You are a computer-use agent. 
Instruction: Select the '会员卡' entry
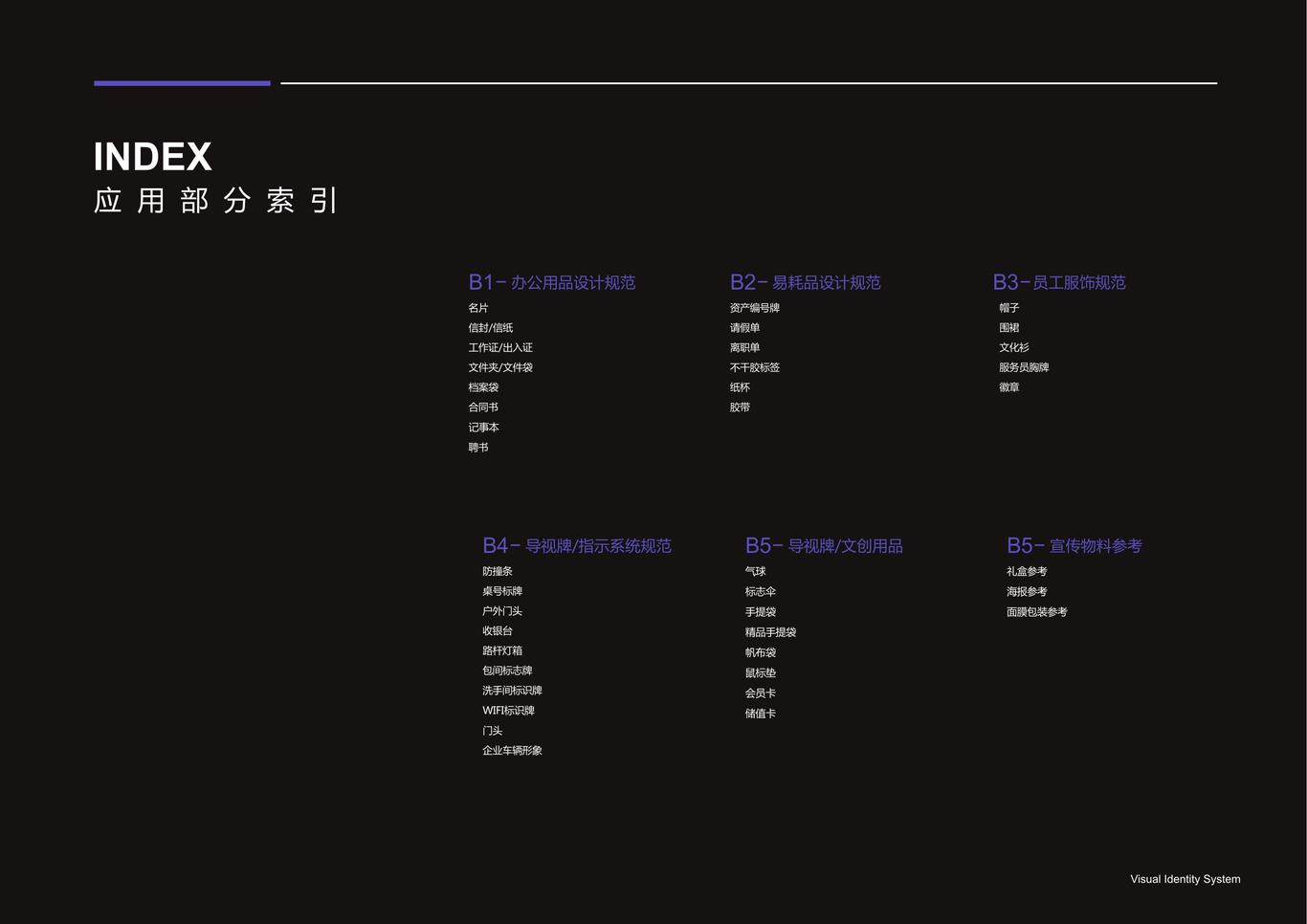coord(761,693)
